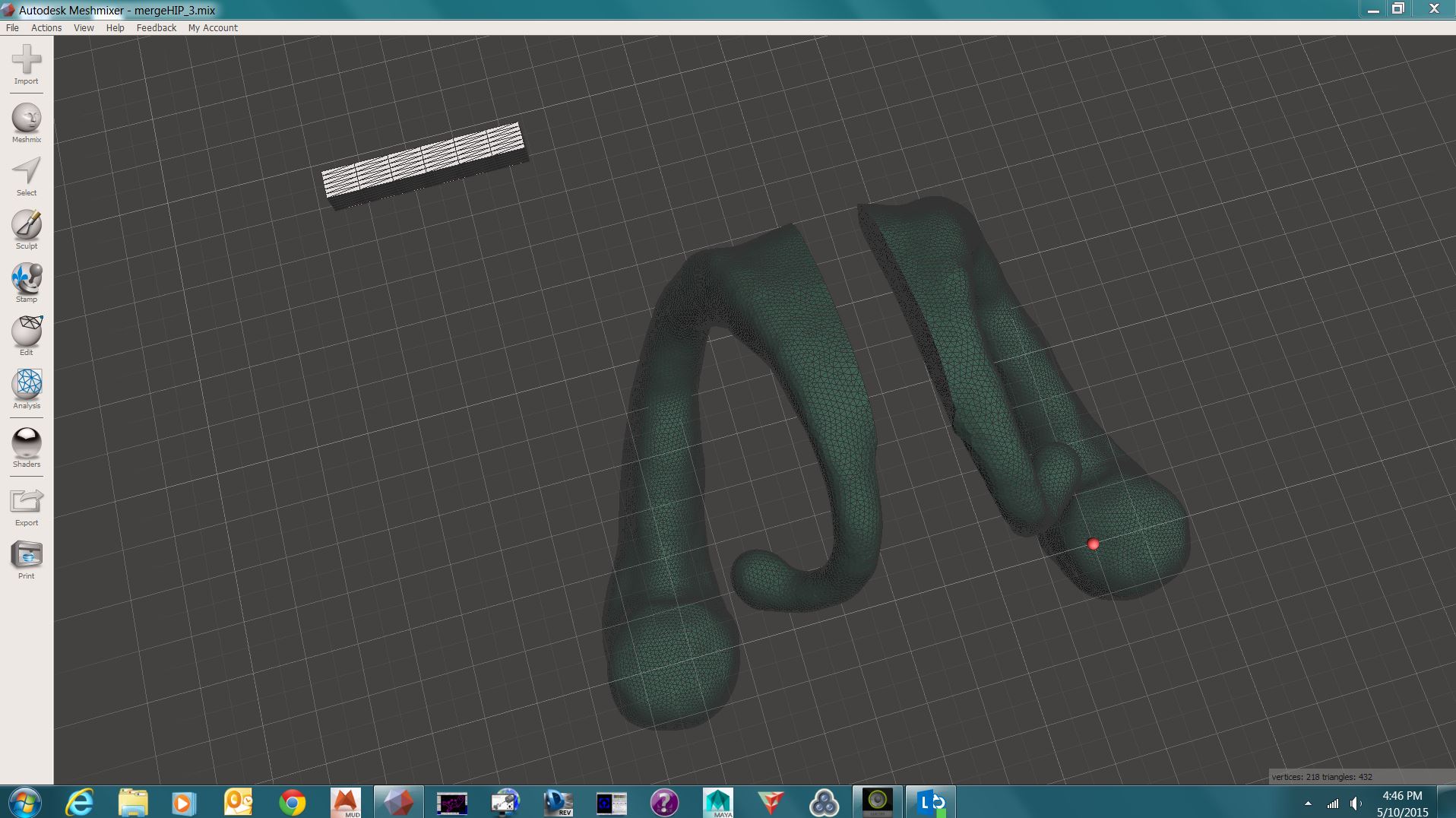Open the My Account menu
Screen dimensions: 1456x818
coord(214,27)
